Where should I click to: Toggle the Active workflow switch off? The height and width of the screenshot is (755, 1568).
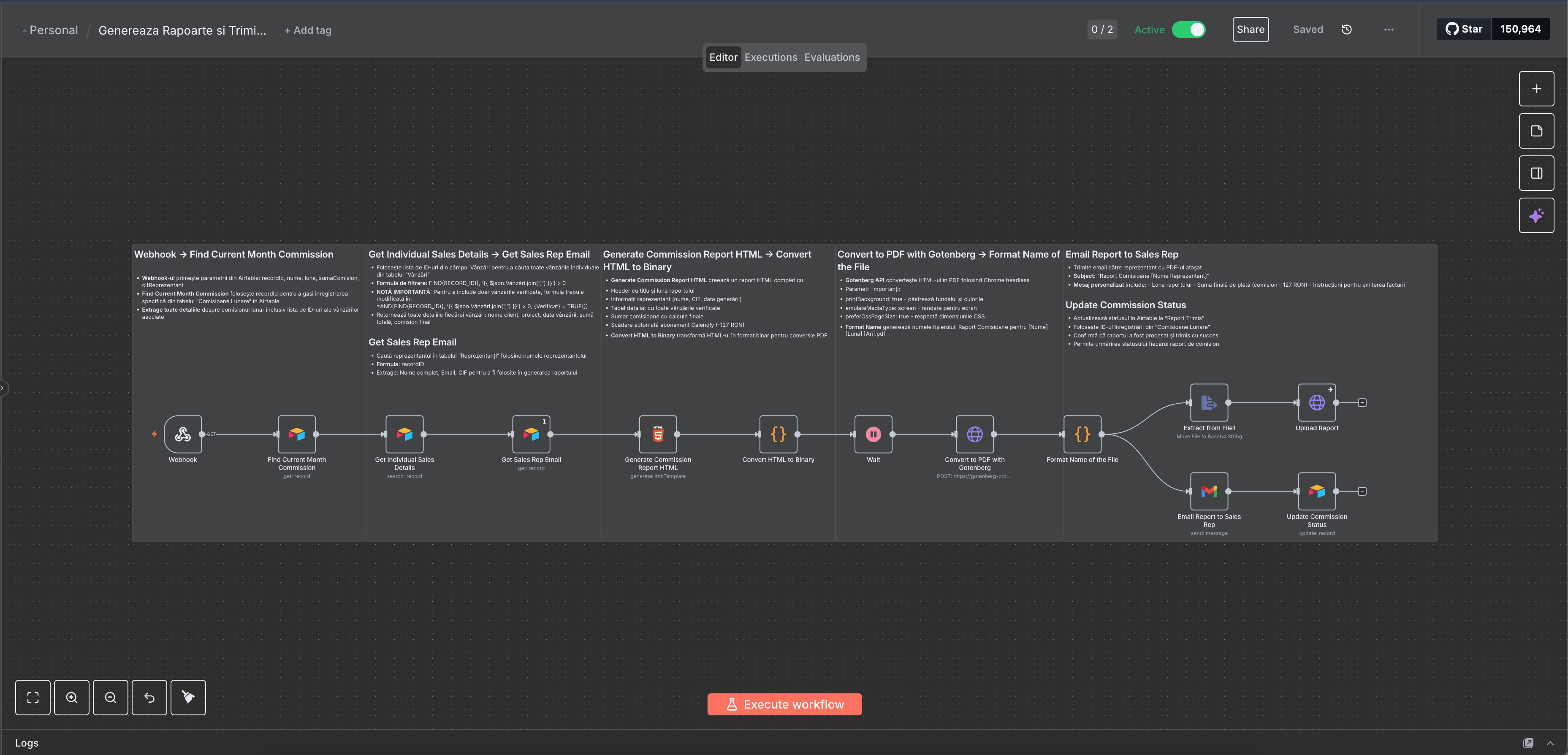pyautogui.click(x=1188, y=30)
